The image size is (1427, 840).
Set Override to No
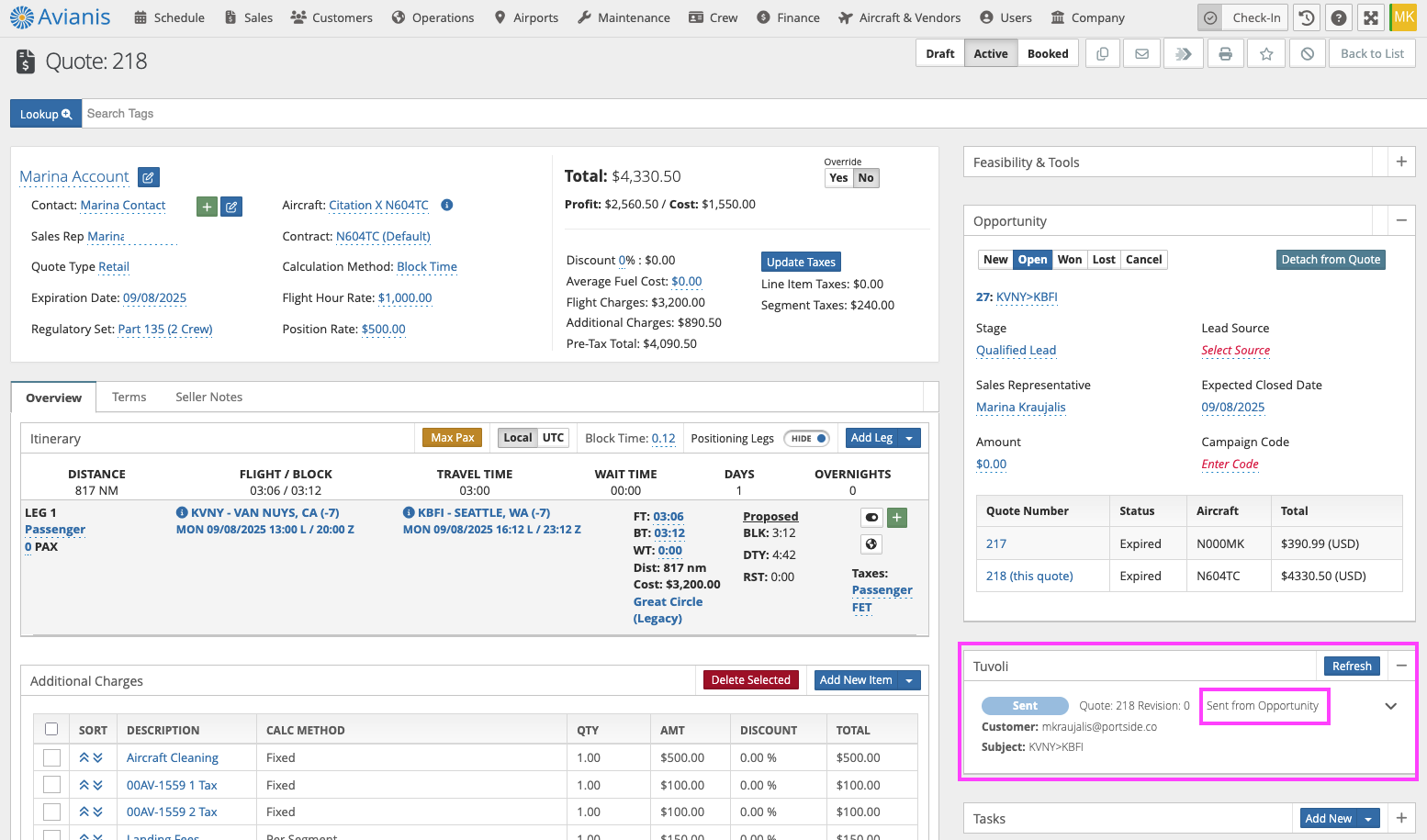[x=866, y=178]
